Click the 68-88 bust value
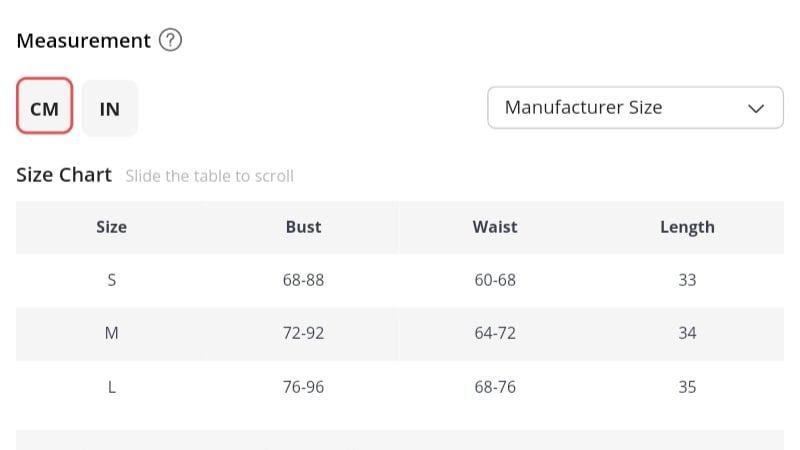Viewport: 800px width, 450px height. [x=303, y=280]
